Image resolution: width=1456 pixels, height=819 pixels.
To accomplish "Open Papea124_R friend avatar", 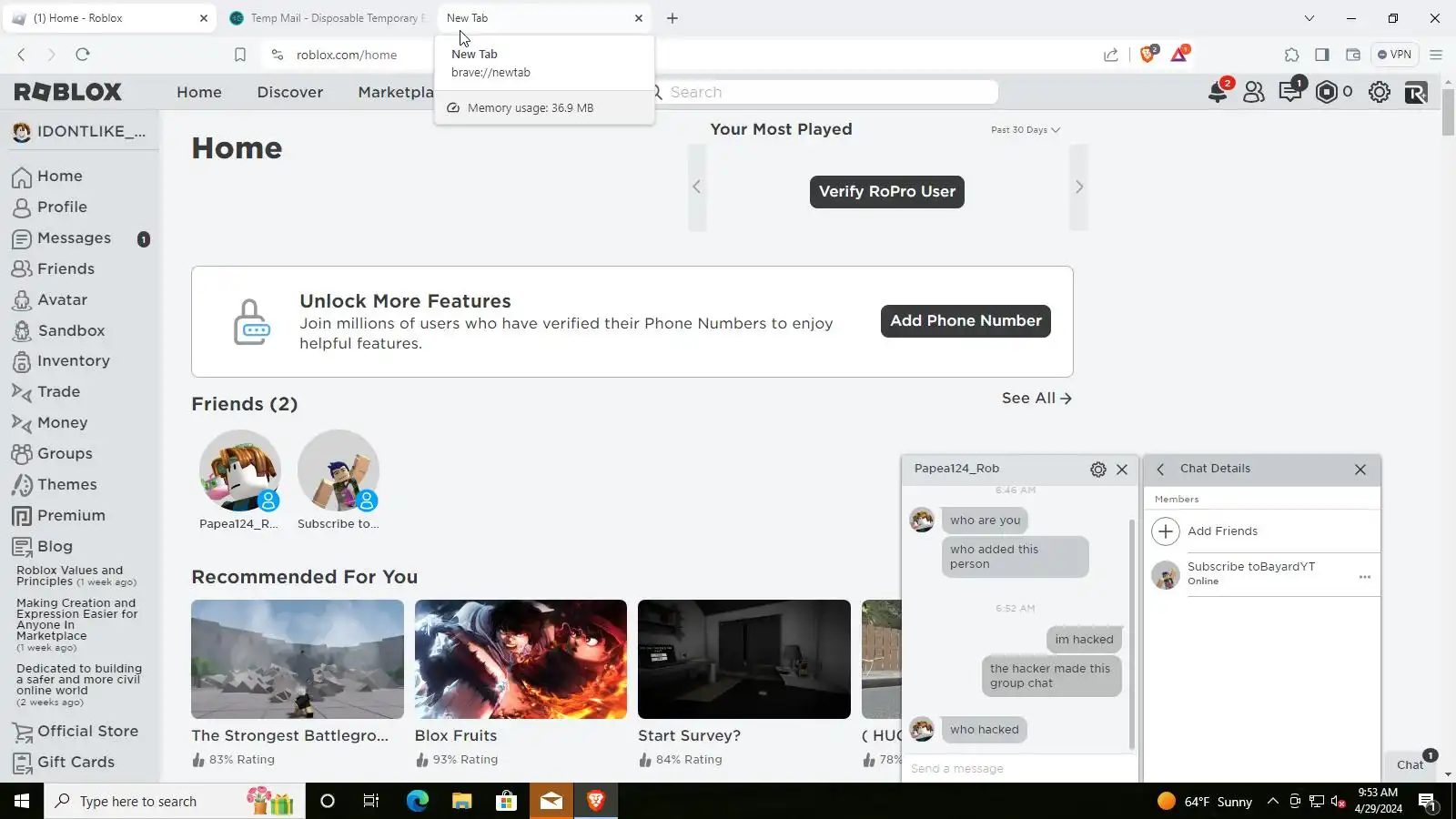I will click(x=240, y=470).
